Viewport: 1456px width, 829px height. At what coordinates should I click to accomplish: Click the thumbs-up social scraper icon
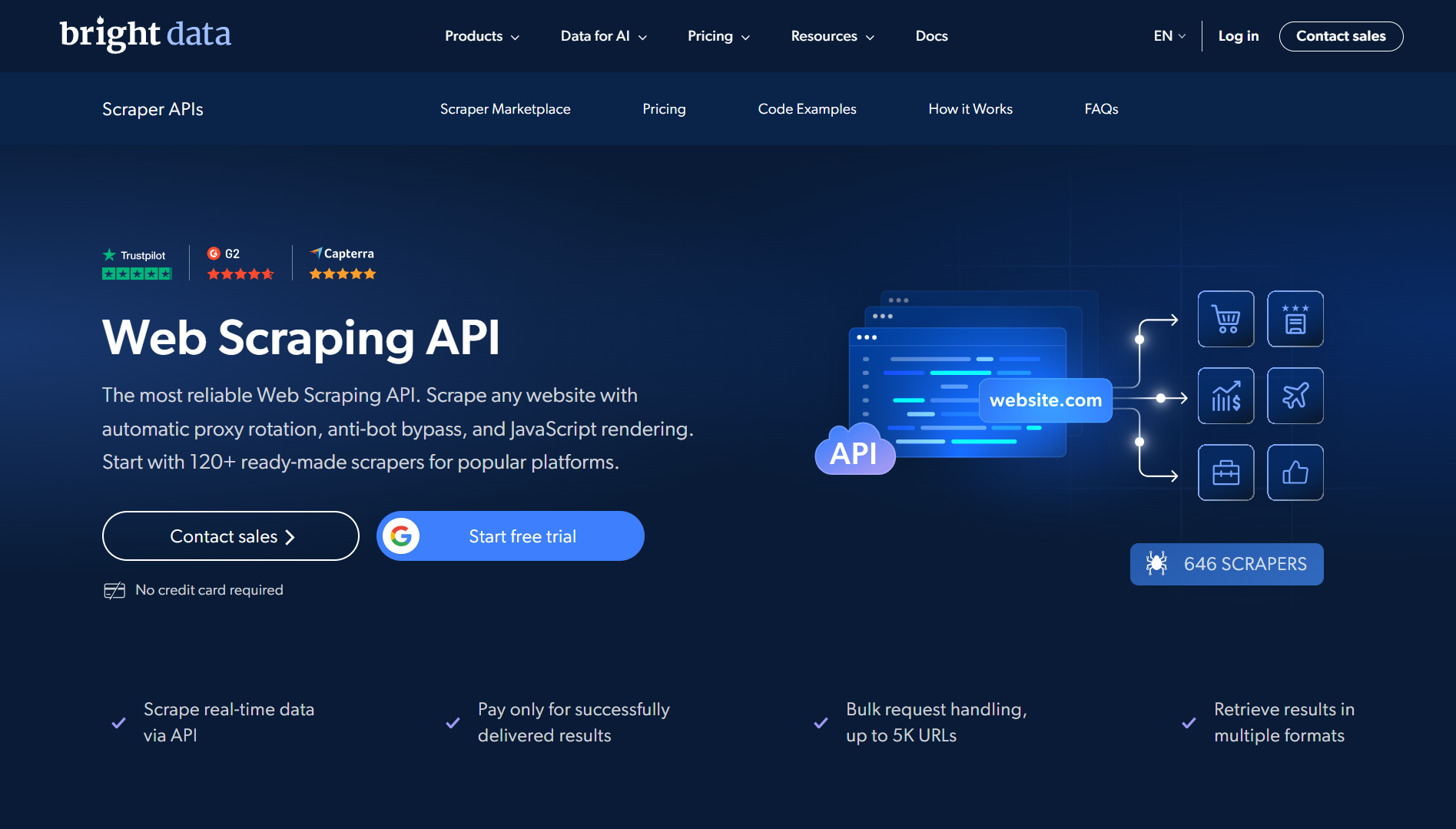[x=1295, y=473]
